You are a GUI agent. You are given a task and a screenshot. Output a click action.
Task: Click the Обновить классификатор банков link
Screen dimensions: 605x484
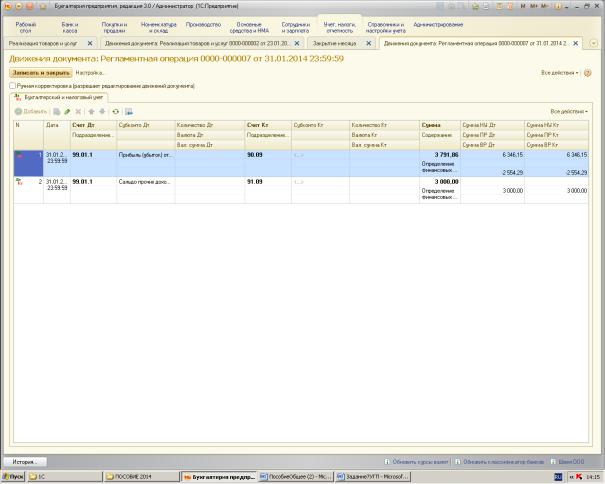coord(504,462)
